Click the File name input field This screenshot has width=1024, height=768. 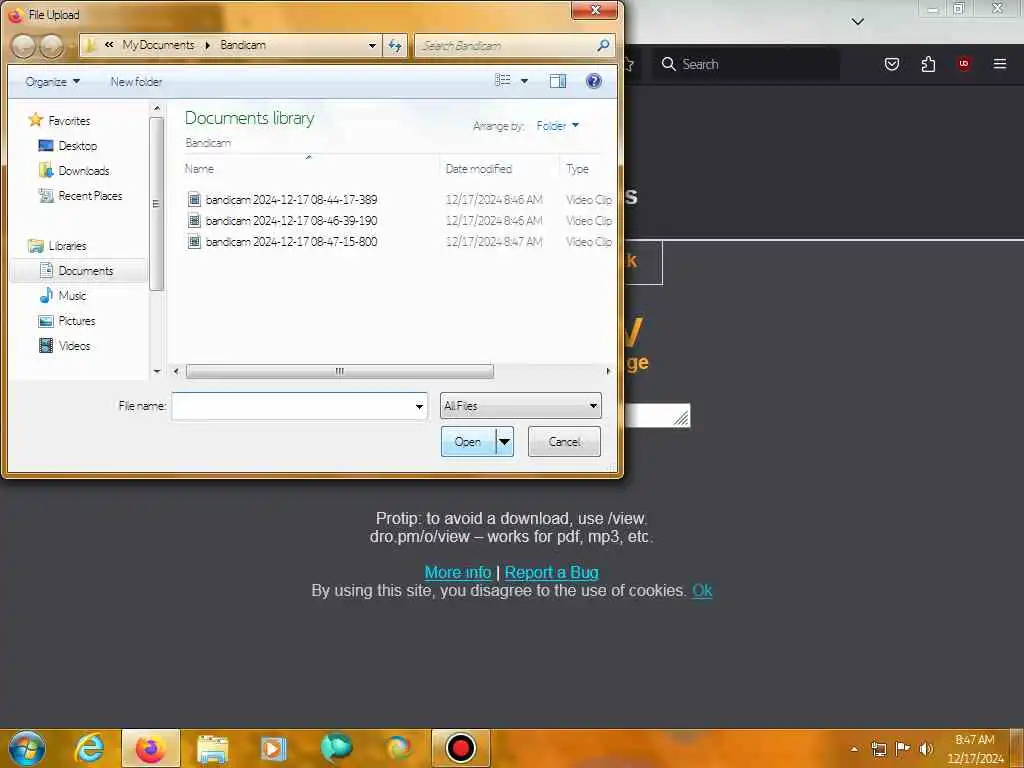[x=292, y=406]
